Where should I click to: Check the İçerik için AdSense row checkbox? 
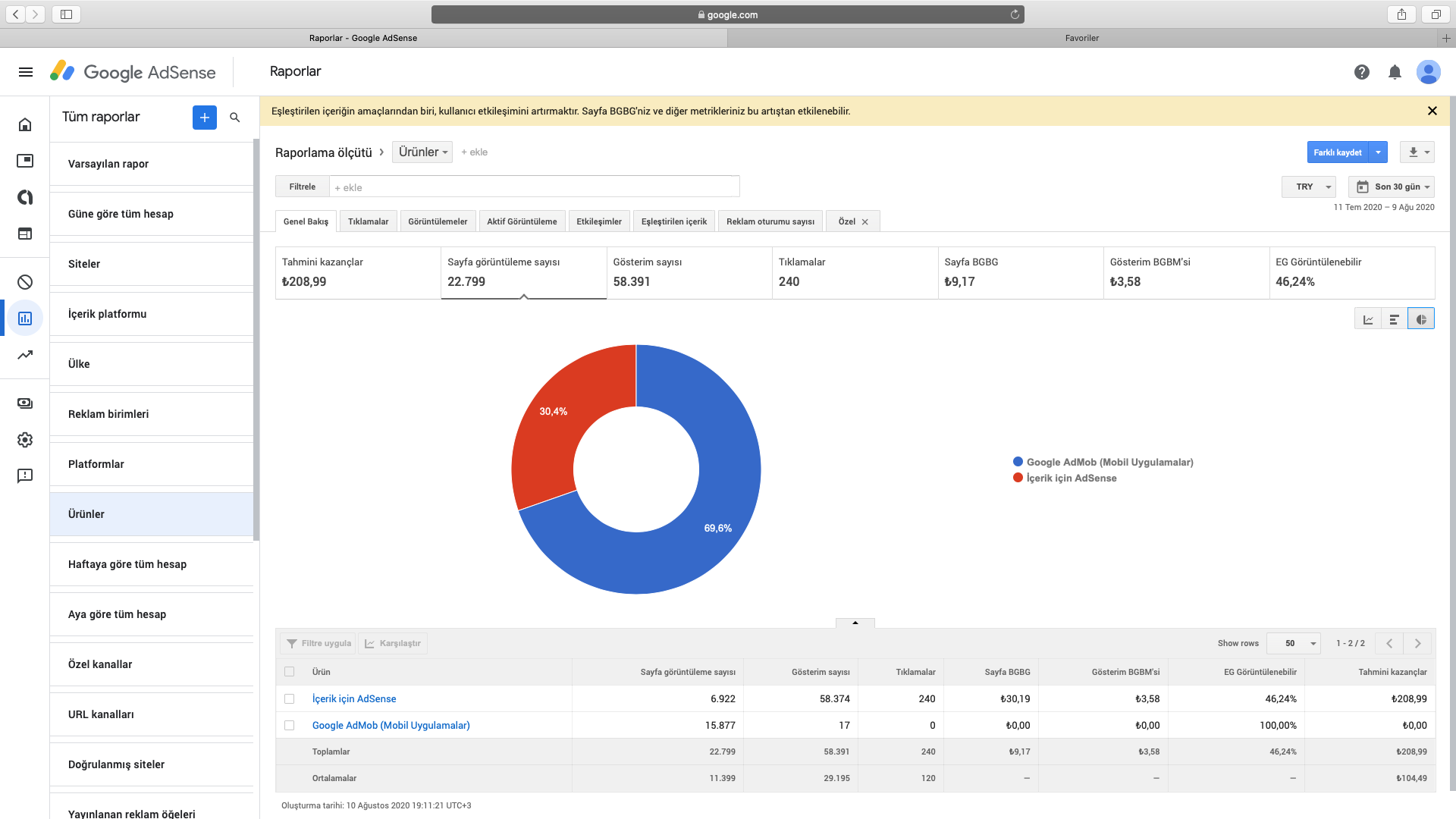click(x=289, y=698)
